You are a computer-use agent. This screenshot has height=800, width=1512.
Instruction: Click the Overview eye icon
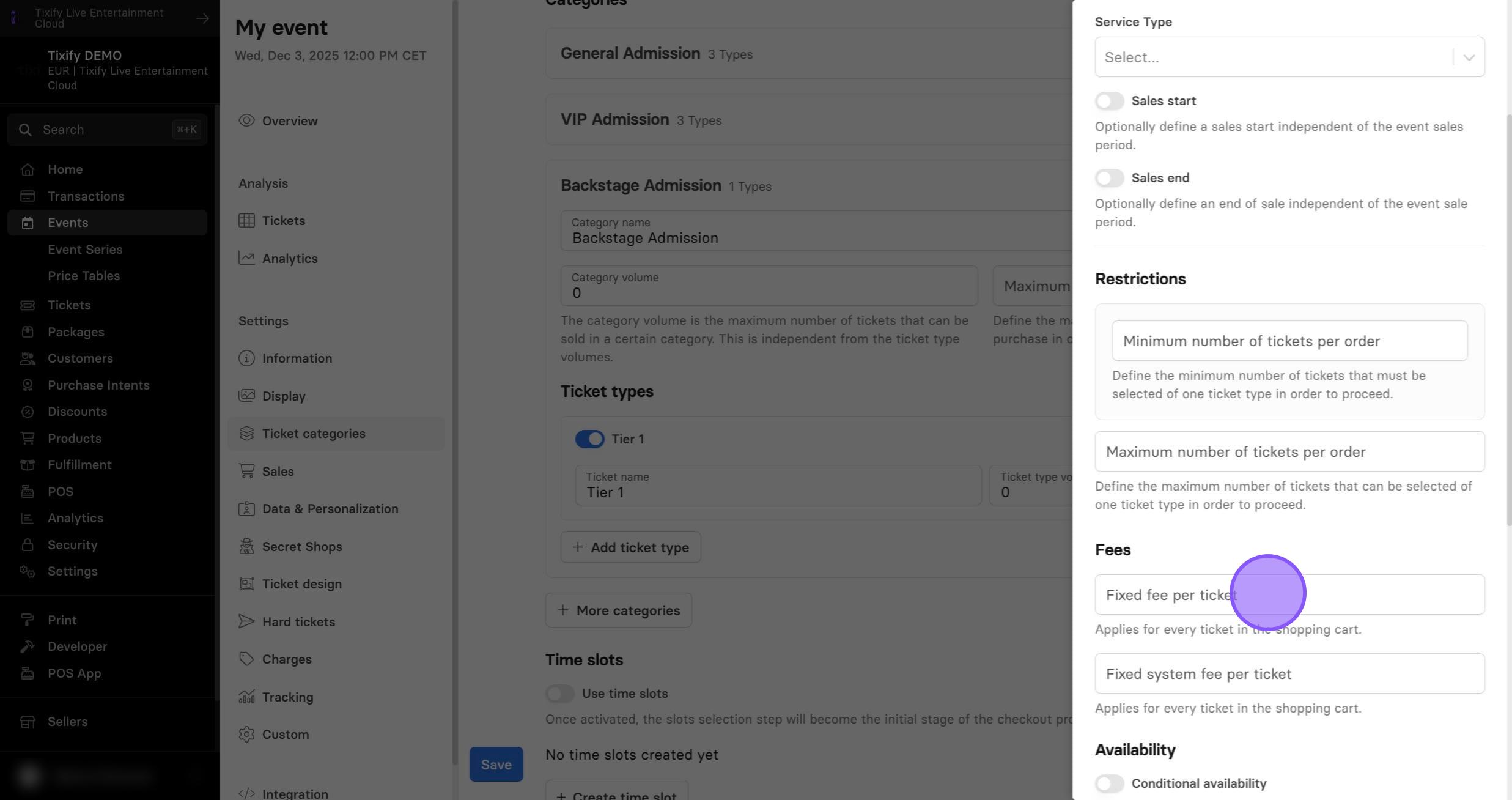(x=246, y=120)
